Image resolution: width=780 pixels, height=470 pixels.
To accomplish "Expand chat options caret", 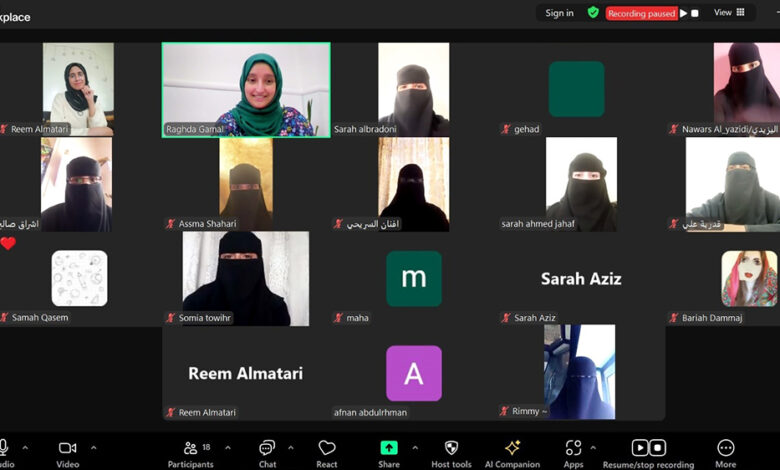I will (x=291, y=448).
